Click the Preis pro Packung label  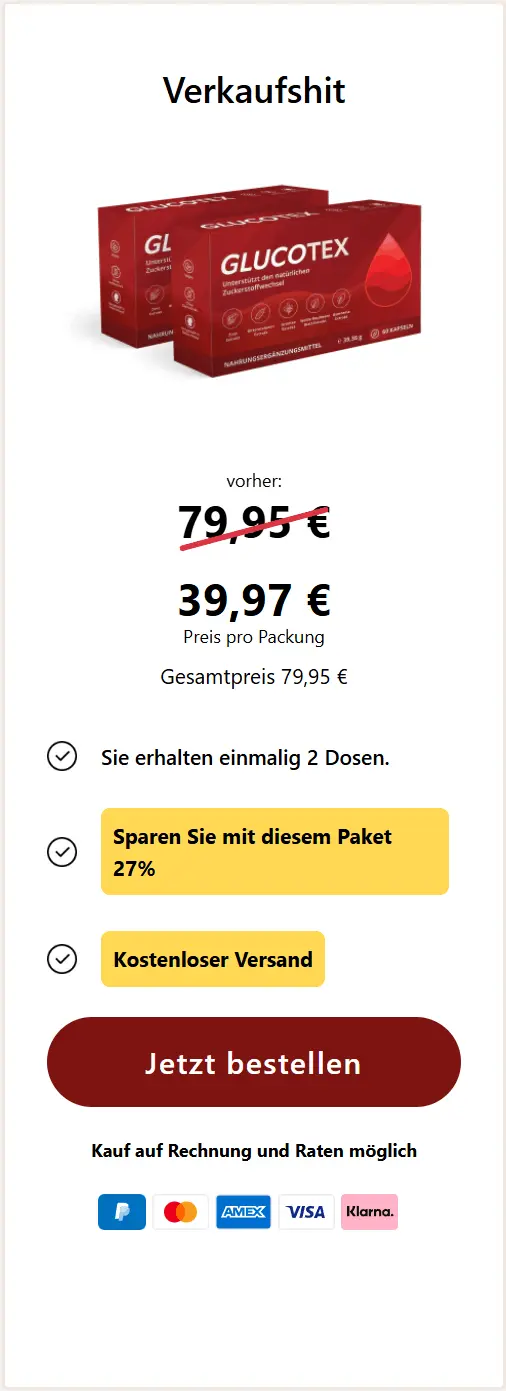[x=254, y=637]
